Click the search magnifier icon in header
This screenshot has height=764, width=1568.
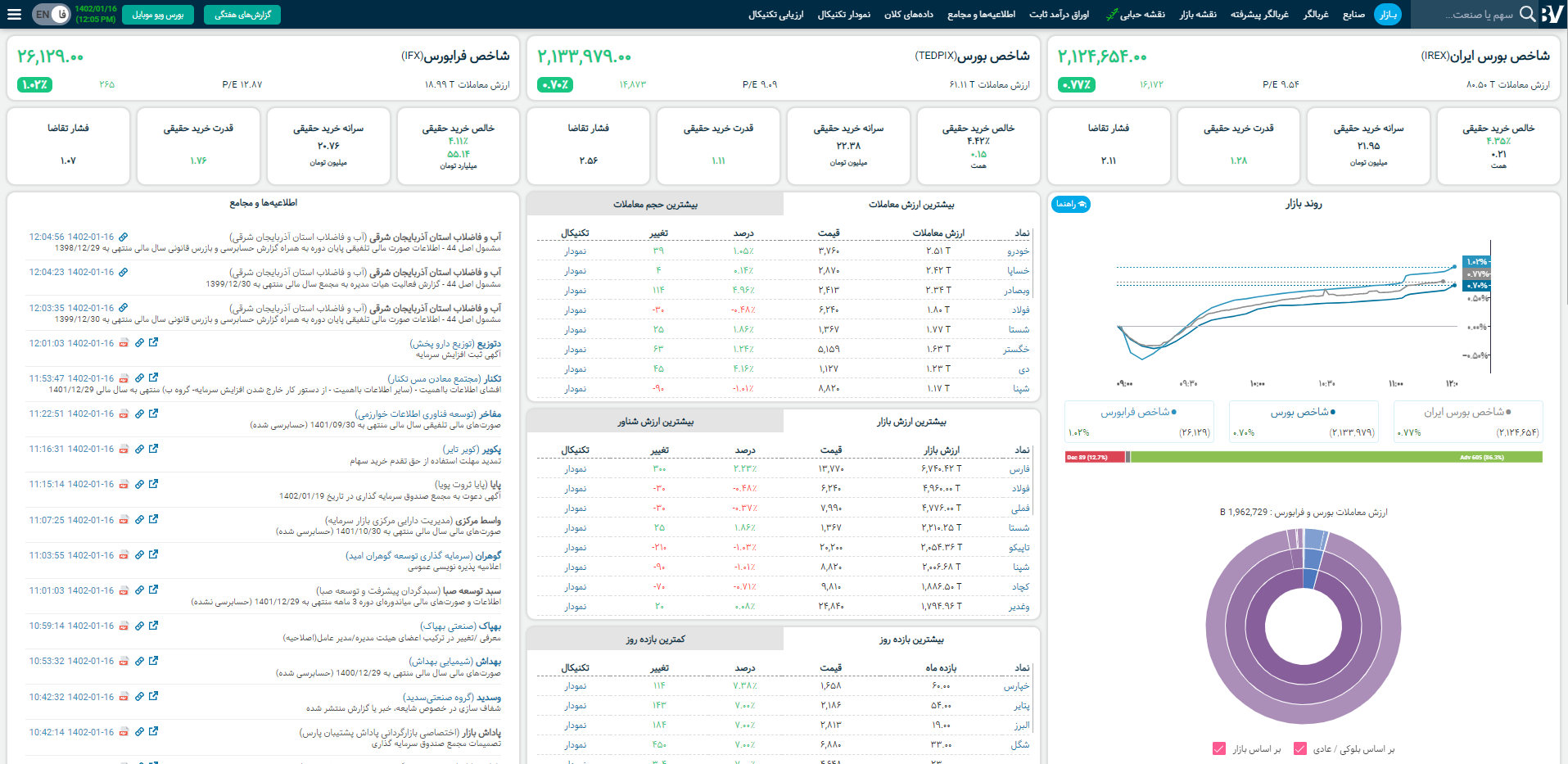click(x=1527, y=14)
